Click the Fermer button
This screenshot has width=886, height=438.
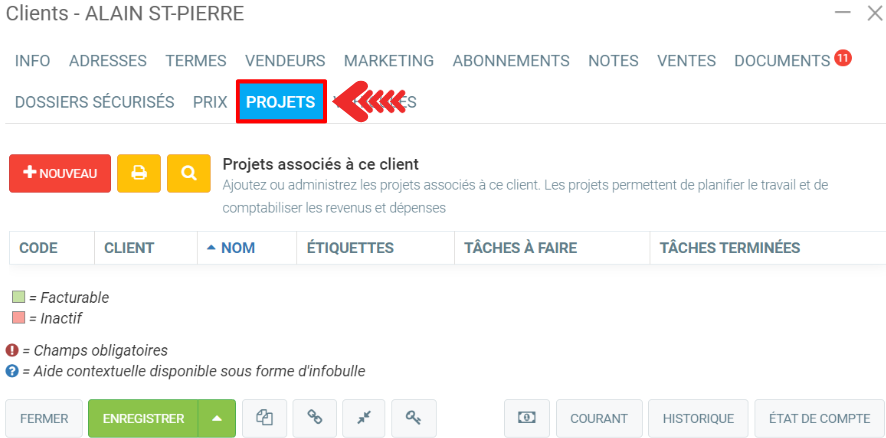pos(44,418)
